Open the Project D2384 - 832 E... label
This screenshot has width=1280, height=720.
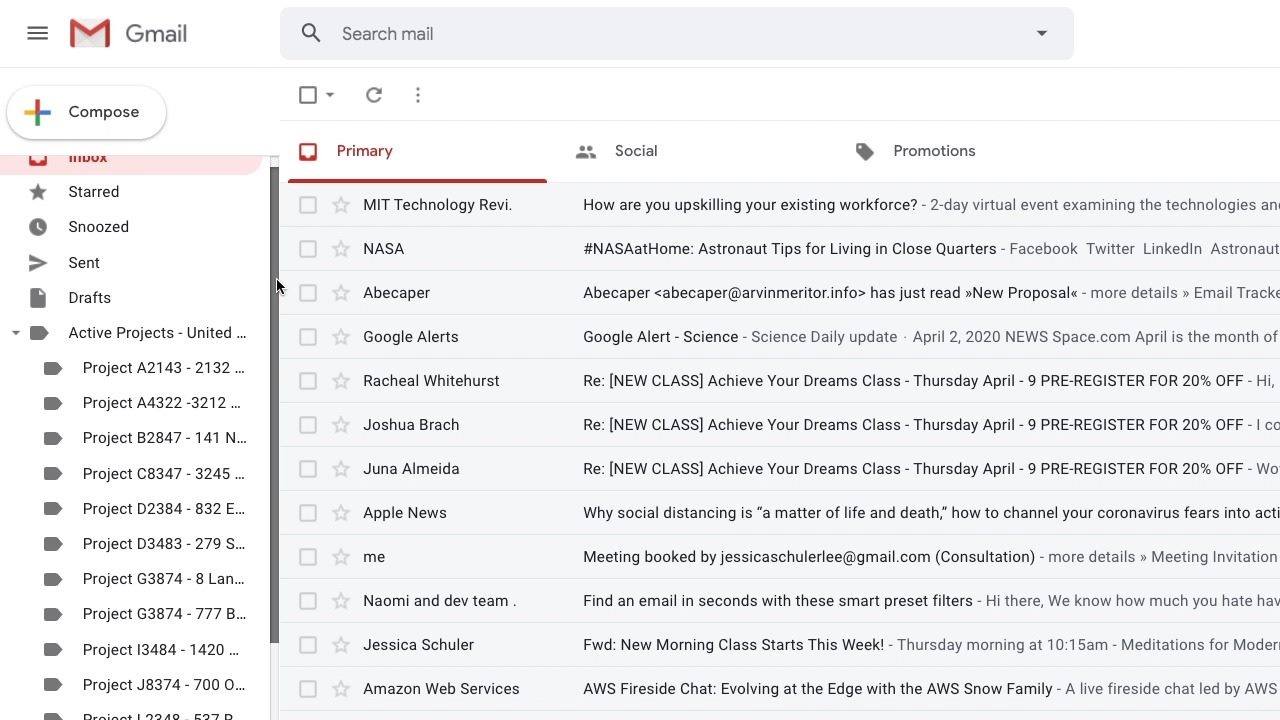tap(164, 509)
